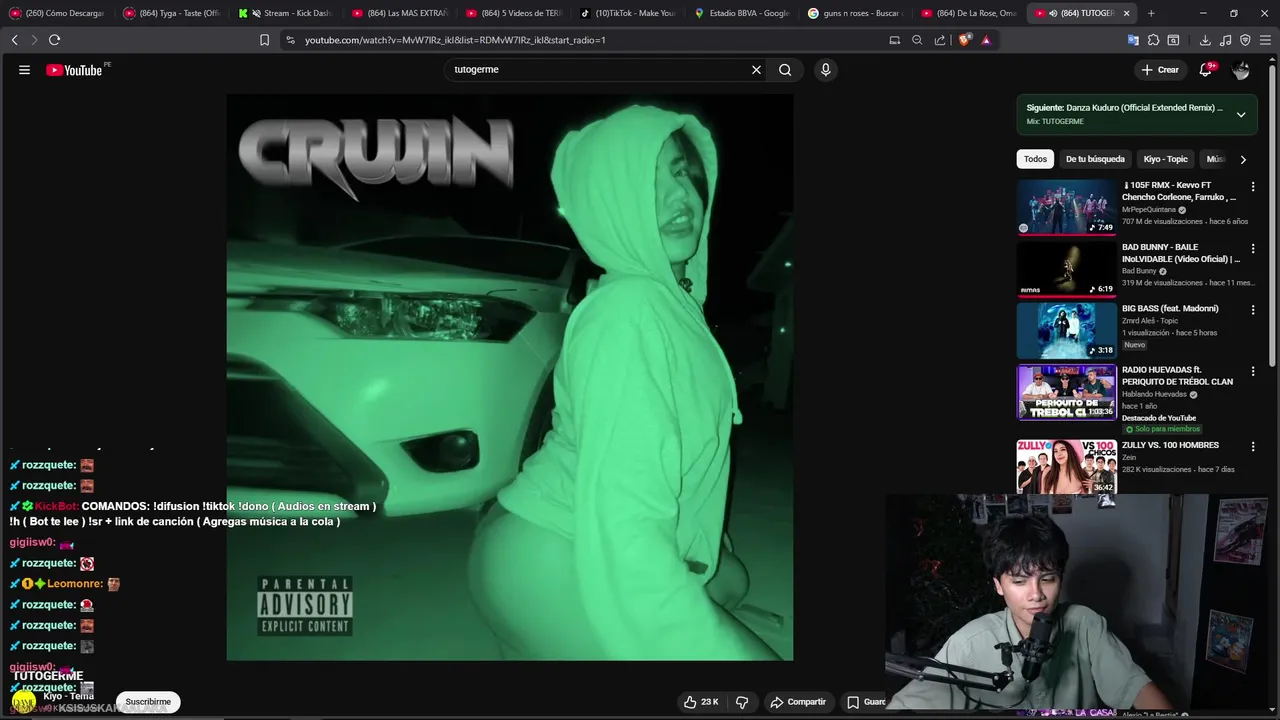1280x720 pixels.
Task: Switch to the Las MAS EXTRAÑAS tab
Action: (399, 13)
